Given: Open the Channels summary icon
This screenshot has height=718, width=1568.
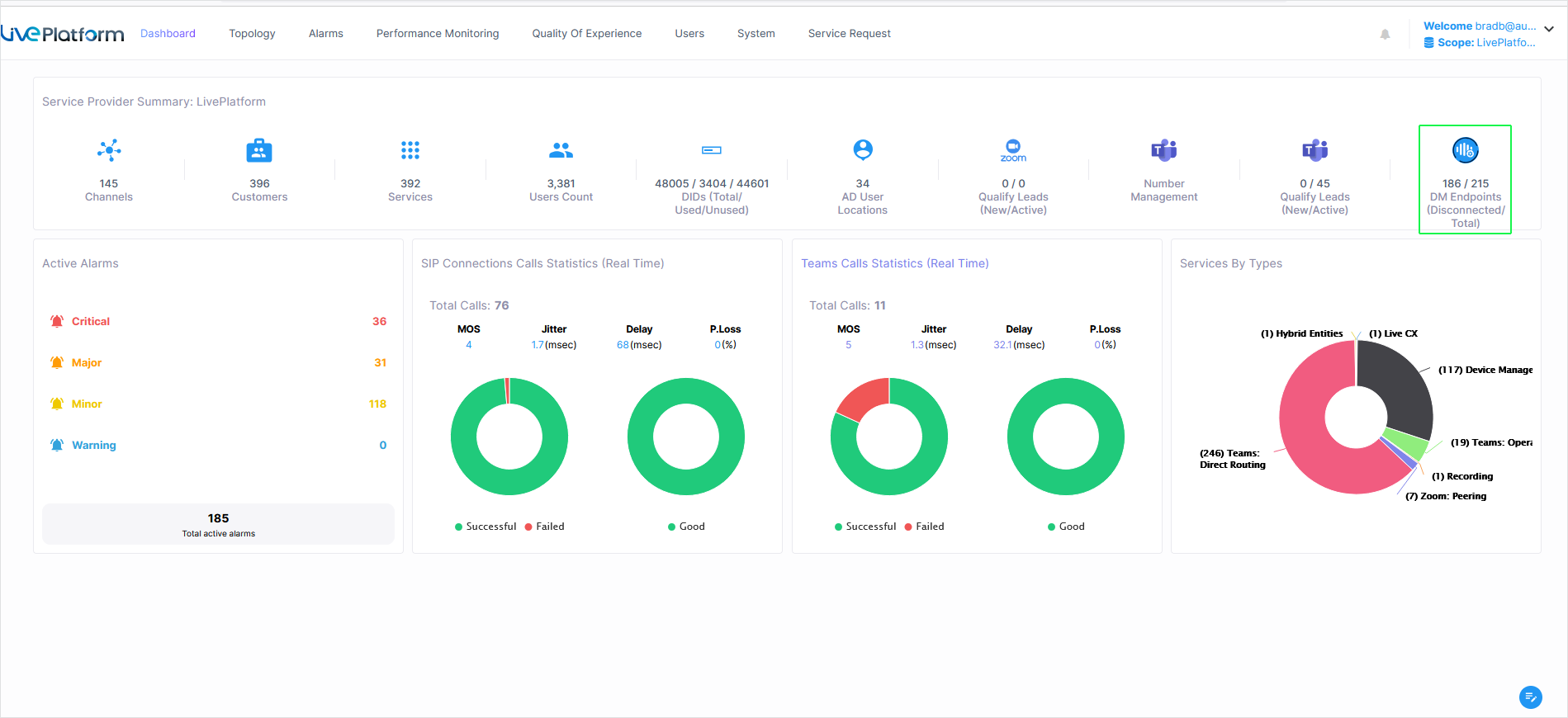Looking at the screenshot, I should coord(109,150).
